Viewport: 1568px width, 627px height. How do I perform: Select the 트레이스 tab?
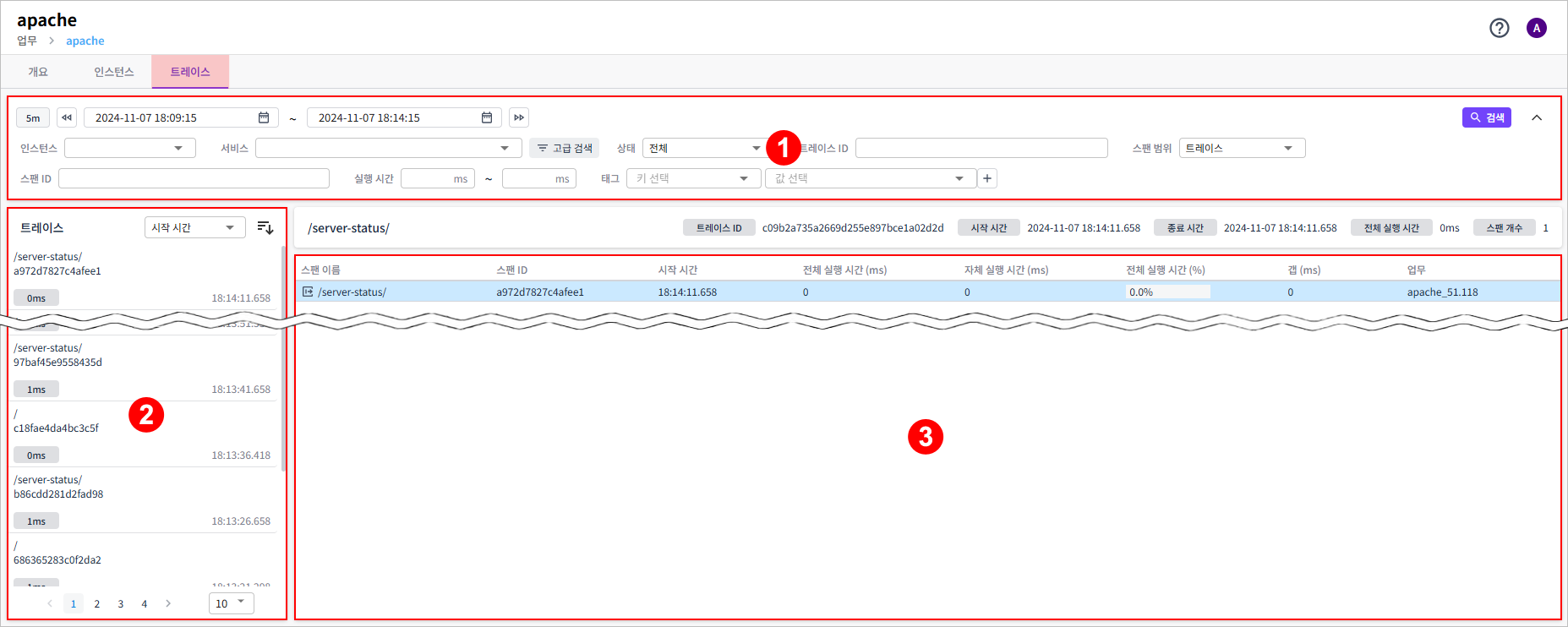click(190, 72)
